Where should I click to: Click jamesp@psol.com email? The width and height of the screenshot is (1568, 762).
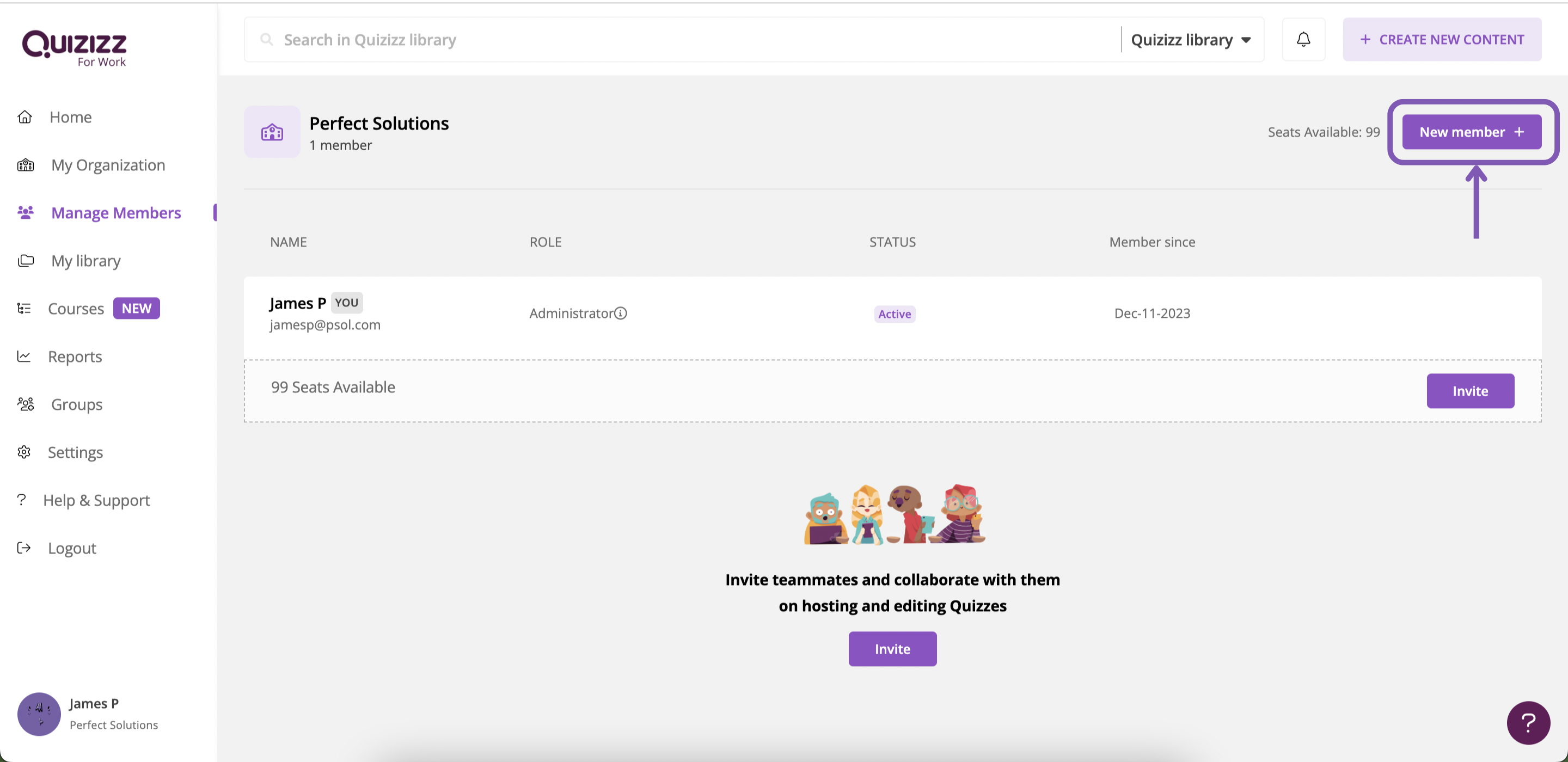pyautogui.click(x=325, y=325)
